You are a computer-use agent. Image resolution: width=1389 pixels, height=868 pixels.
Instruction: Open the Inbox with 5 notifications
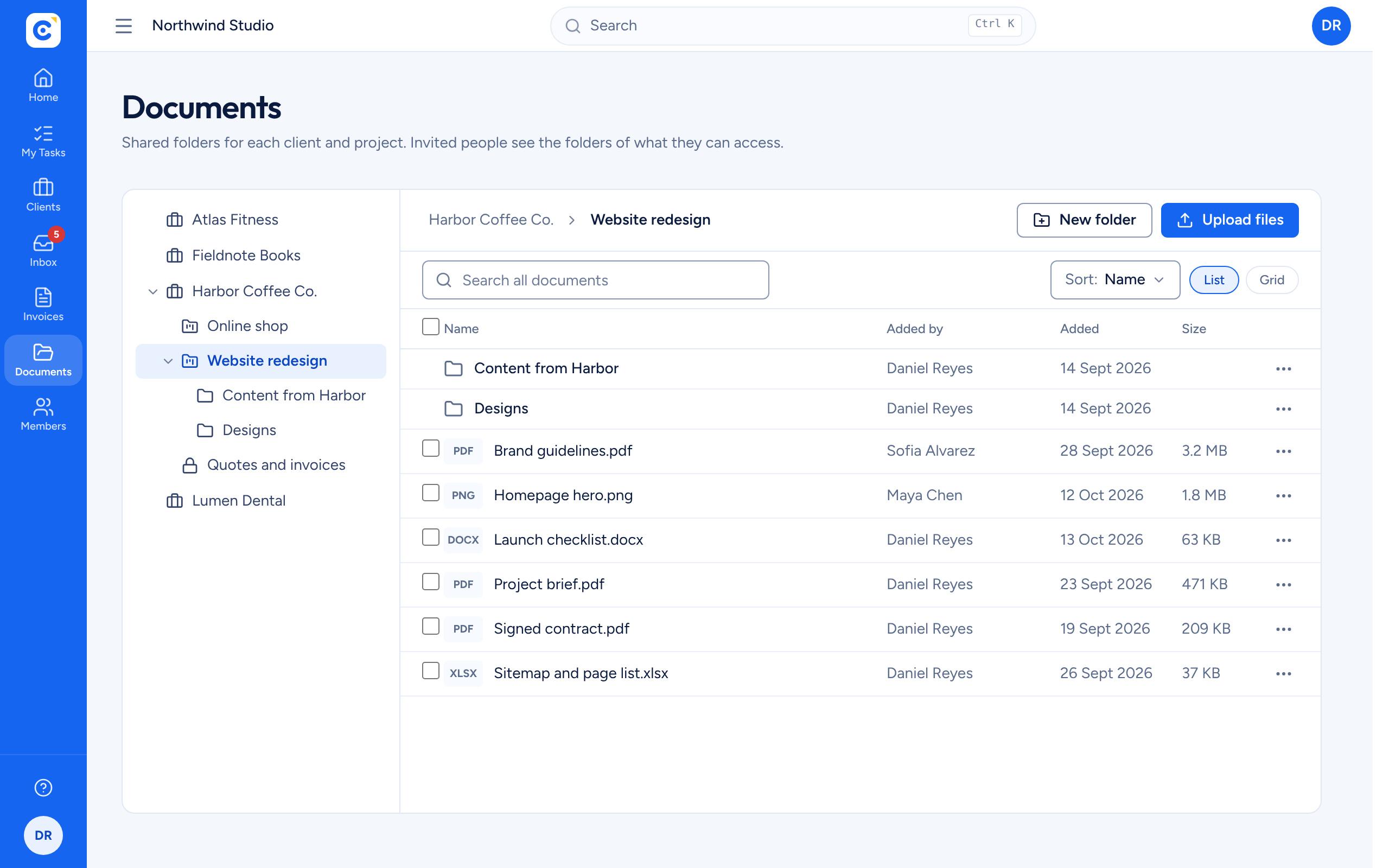pyautogui.click(x=43, y=250)
